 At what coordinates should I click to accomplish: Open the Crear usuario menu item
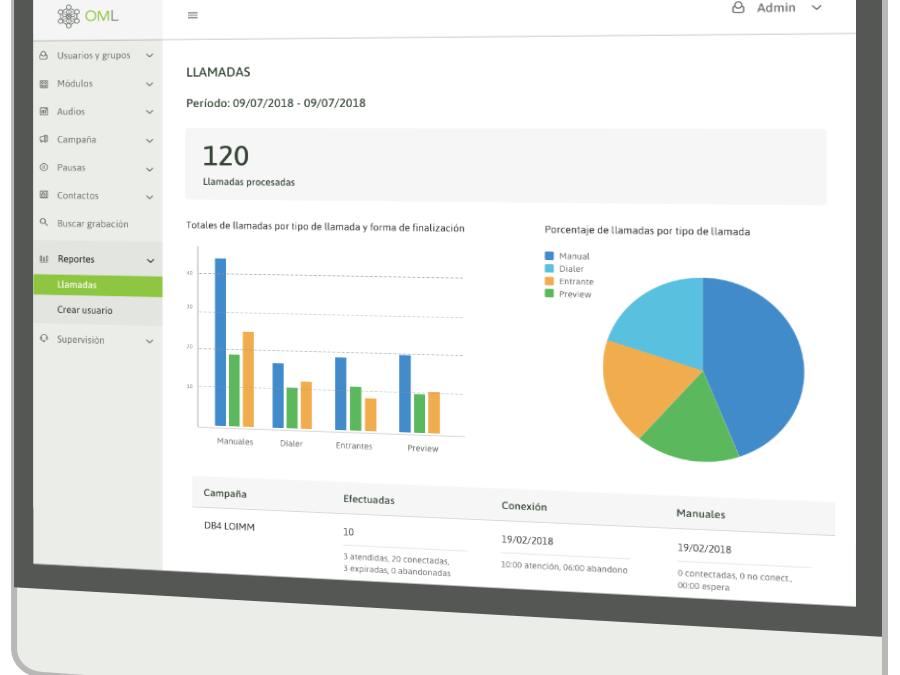click(x=85, y=311)
